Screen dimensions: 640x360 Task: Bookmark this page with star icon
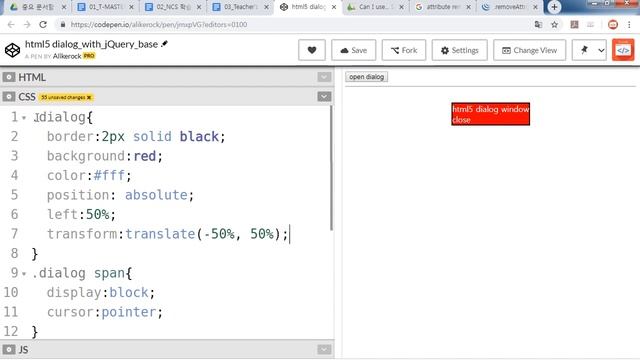coord(554,24)
